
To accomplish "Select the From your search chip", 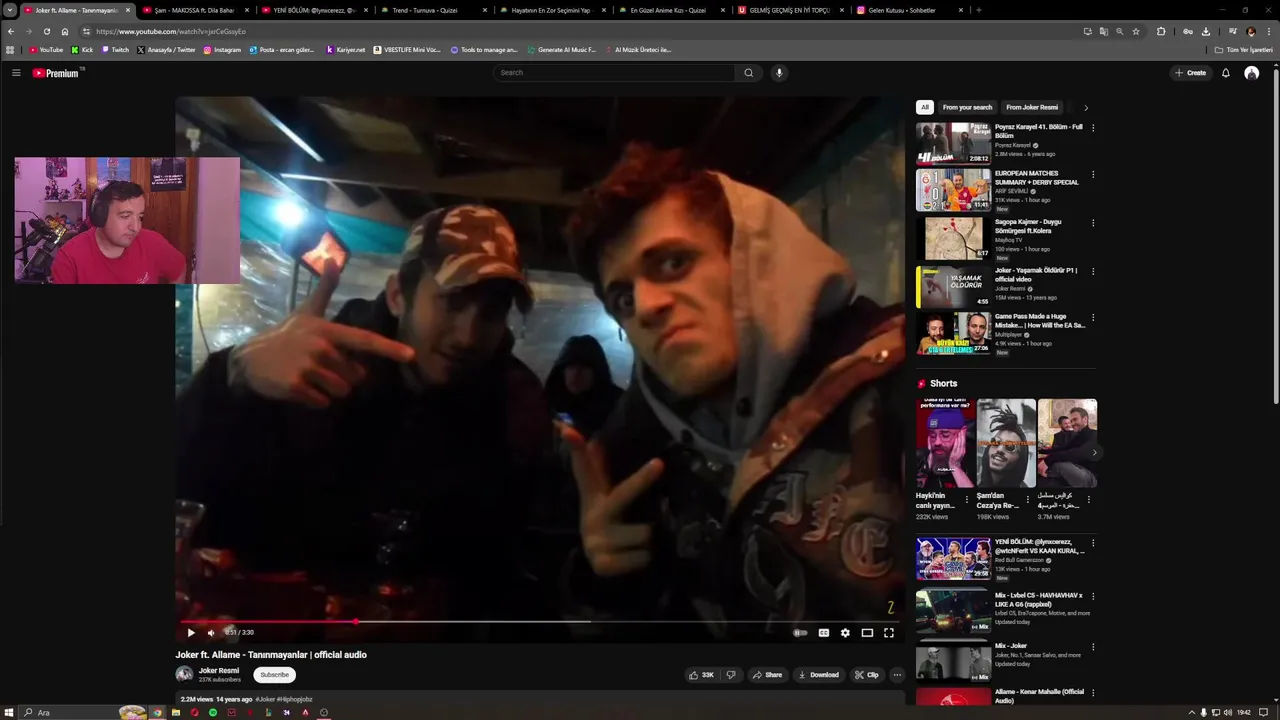I will tap(967, 107).
